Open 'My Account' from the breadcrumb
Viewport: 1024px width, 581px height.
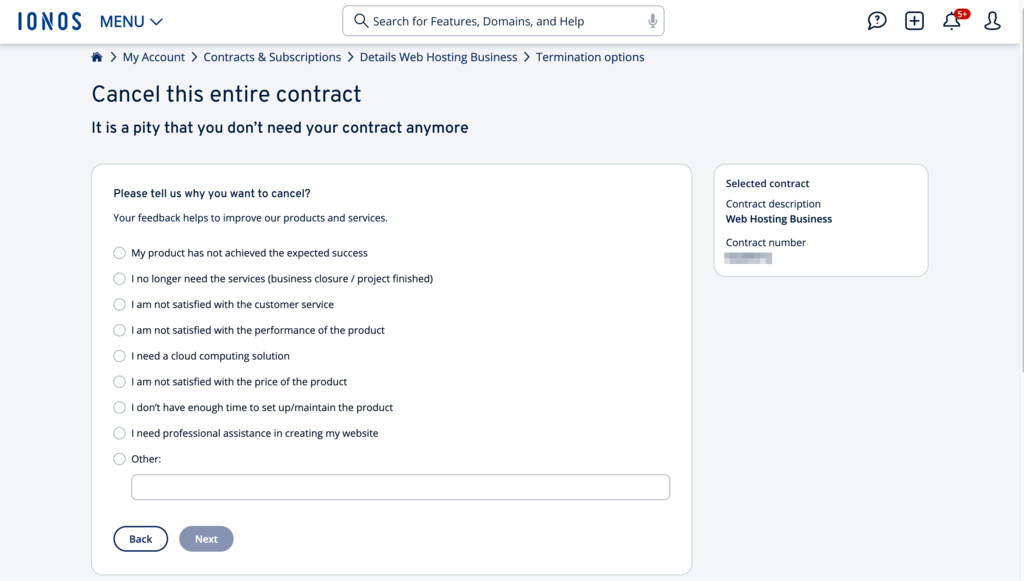154,57
